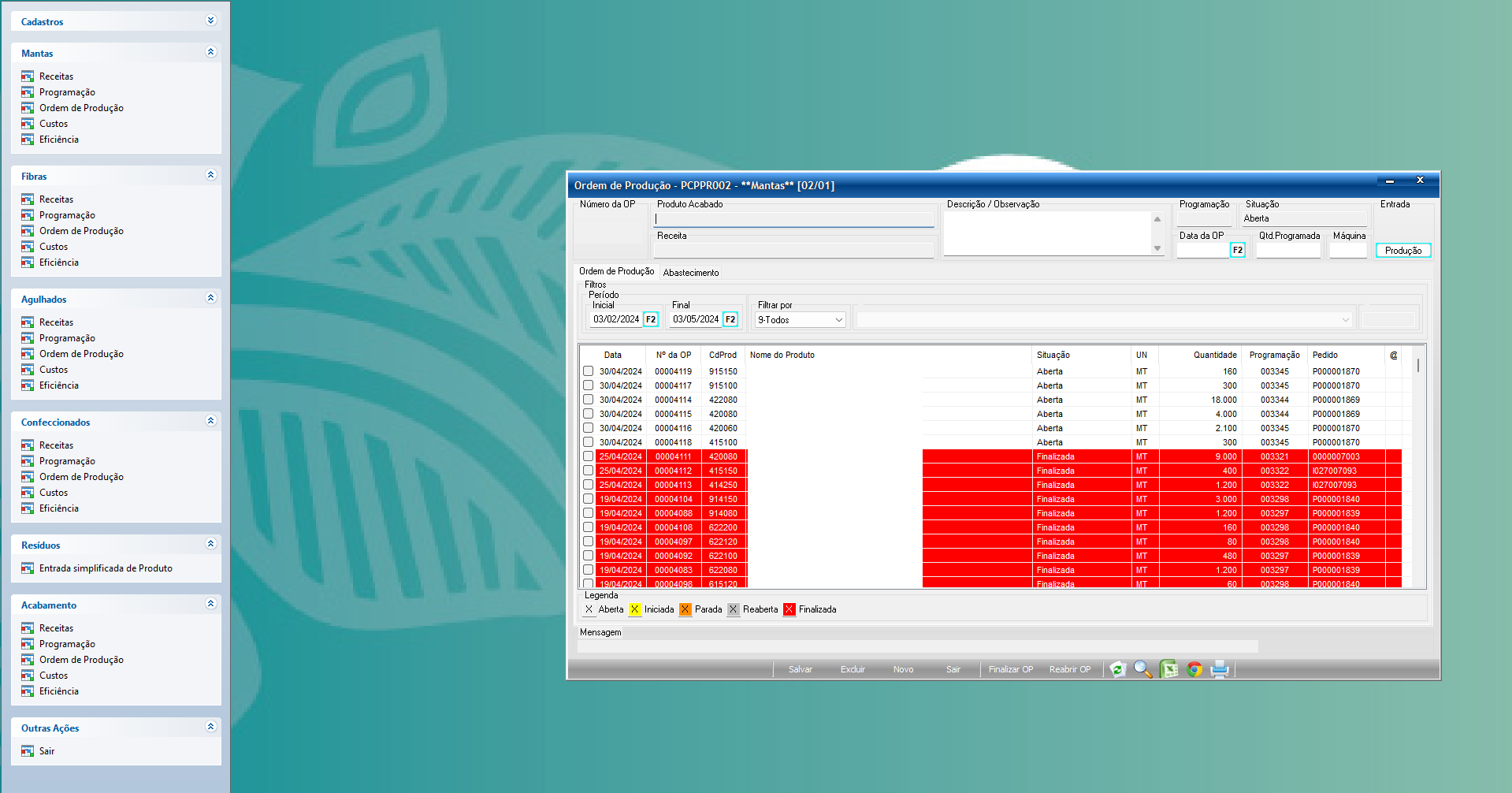Click F2 beside the Final date field
1512x793 pixels.
click(730, 319)
